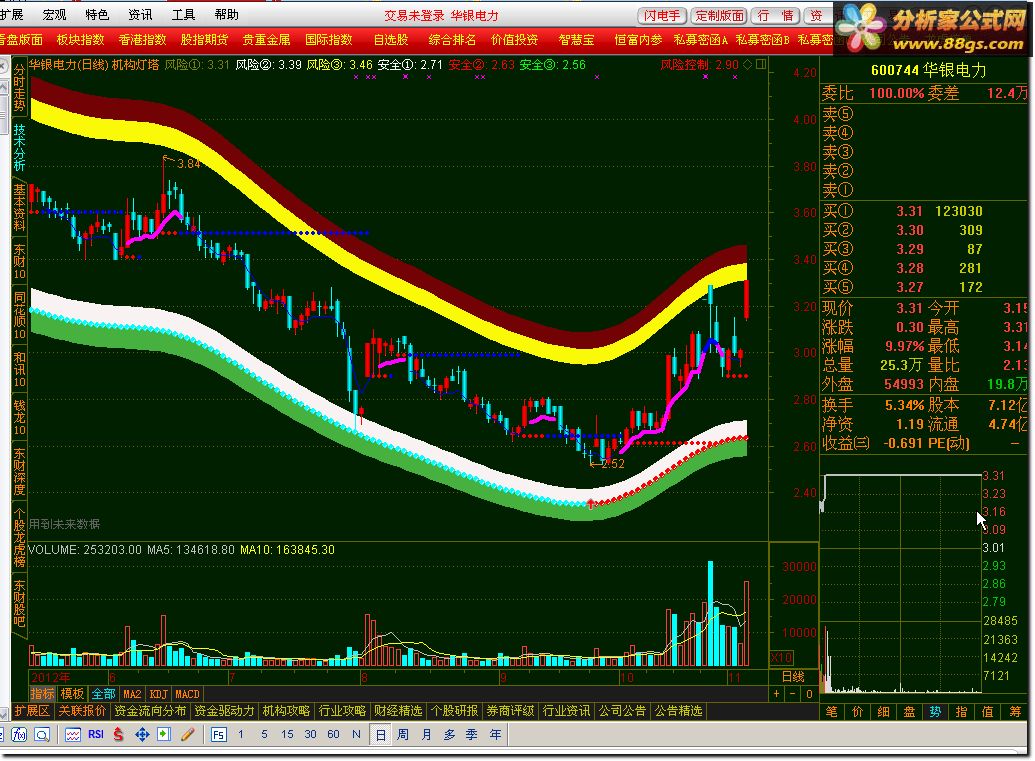The width and height of the screenshot is (1035, 761).
Task: Click the 定制版面 button
Action: click(719, 15)
